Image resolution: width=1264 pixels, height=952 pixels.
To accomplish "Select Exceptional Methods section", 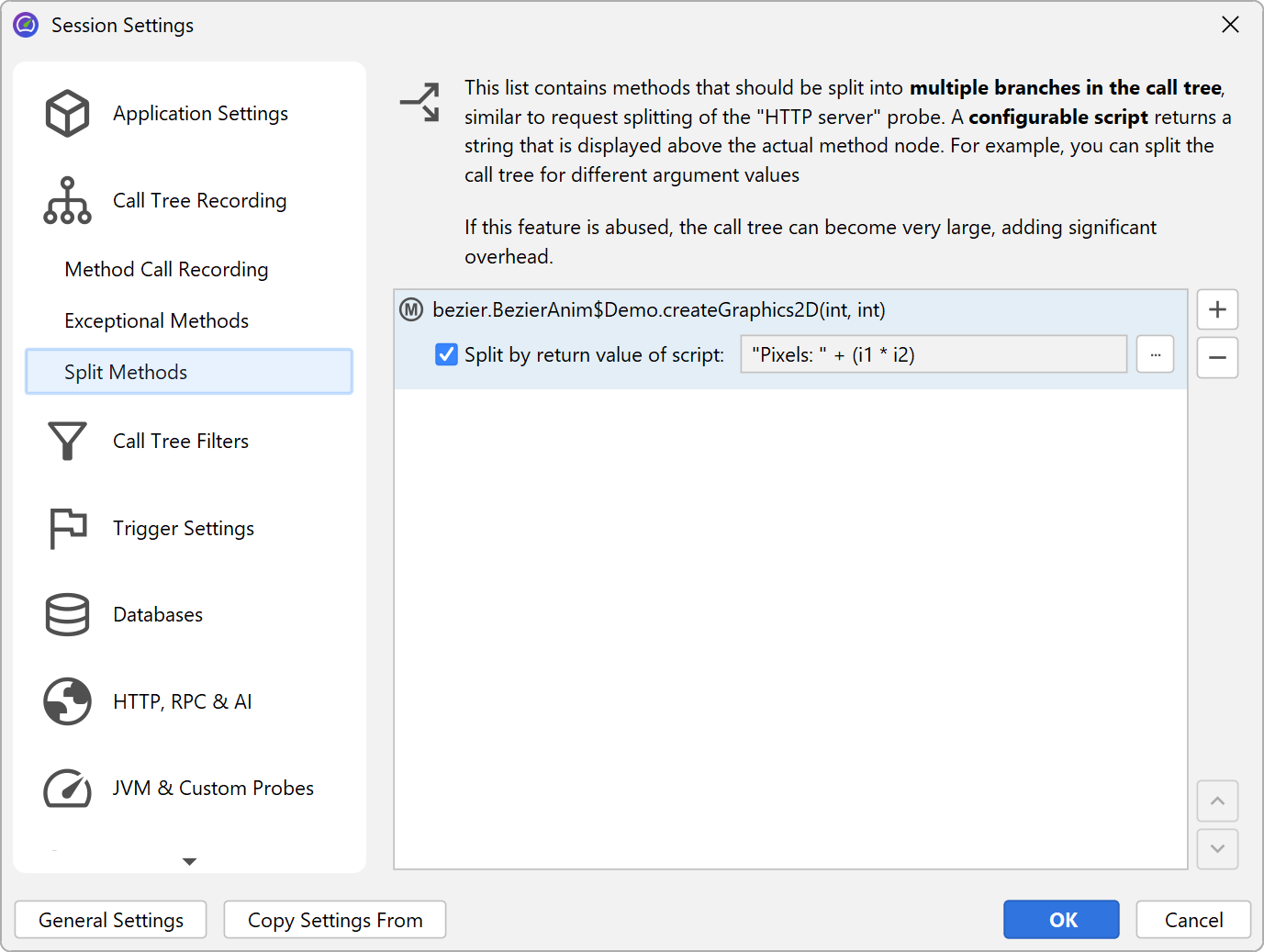I will point(156,321).
